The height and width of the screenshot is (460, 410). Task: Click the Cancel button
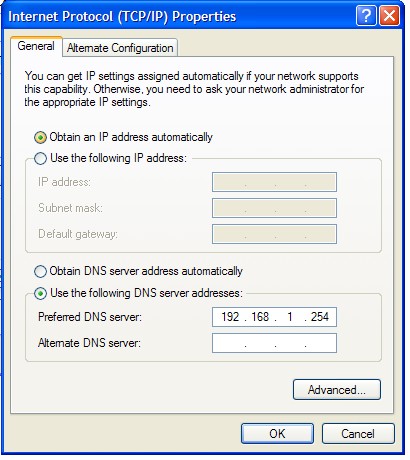[358, 434]
